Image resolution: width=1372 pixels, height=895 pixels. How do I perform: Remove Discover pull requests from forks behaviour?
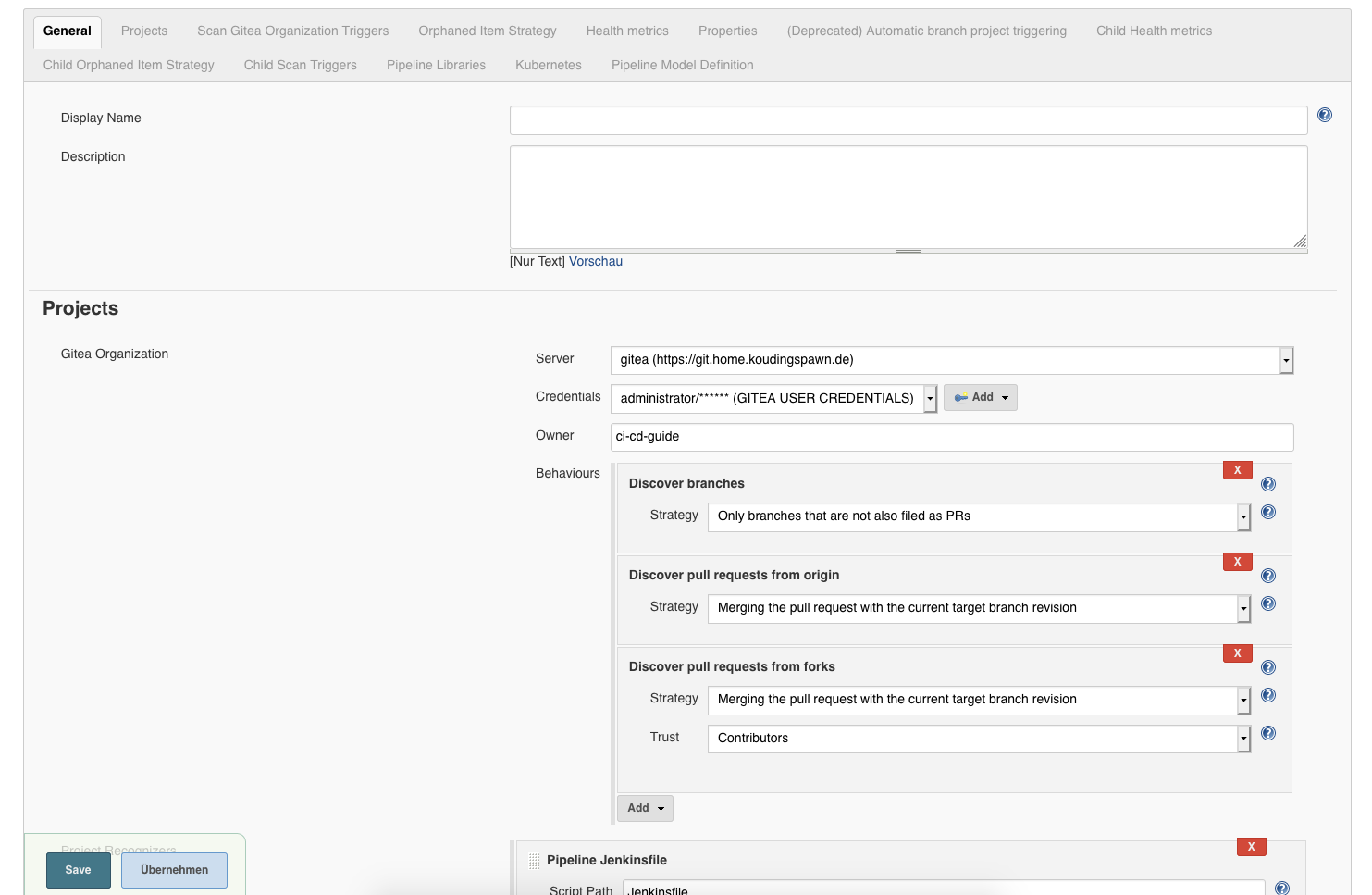tap(1237, 653)
